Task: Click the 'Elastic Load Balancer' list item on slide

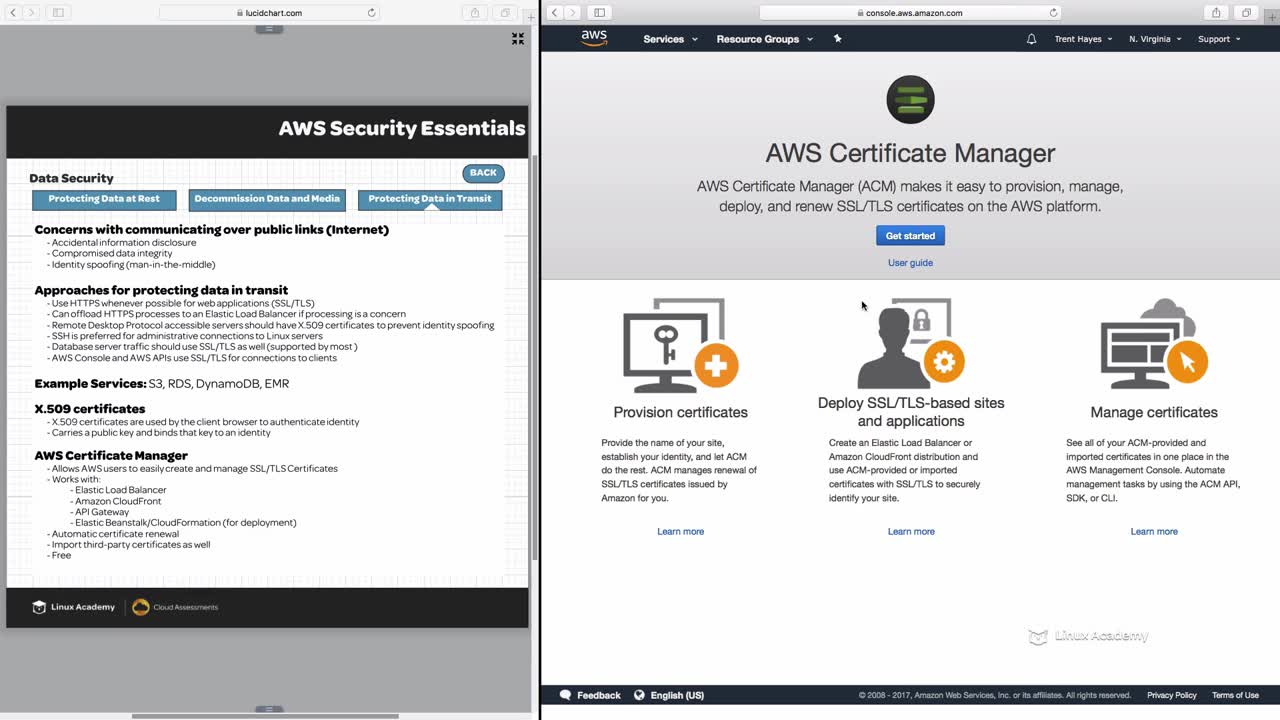Action: click(x=121, y=490)
